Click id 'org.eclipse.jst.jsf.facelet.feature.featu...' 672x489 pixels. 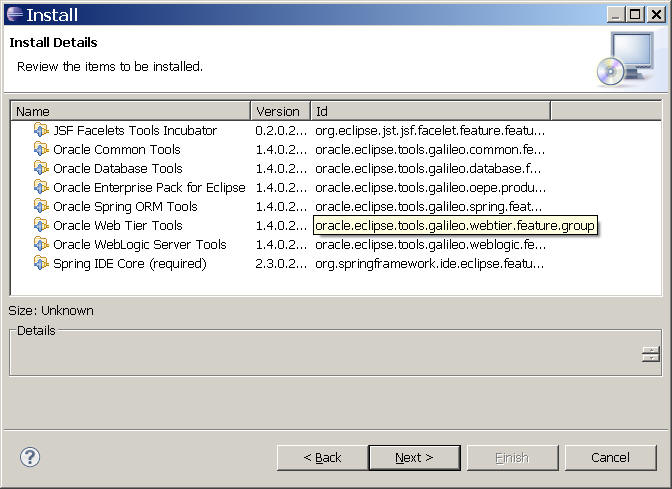430,130
